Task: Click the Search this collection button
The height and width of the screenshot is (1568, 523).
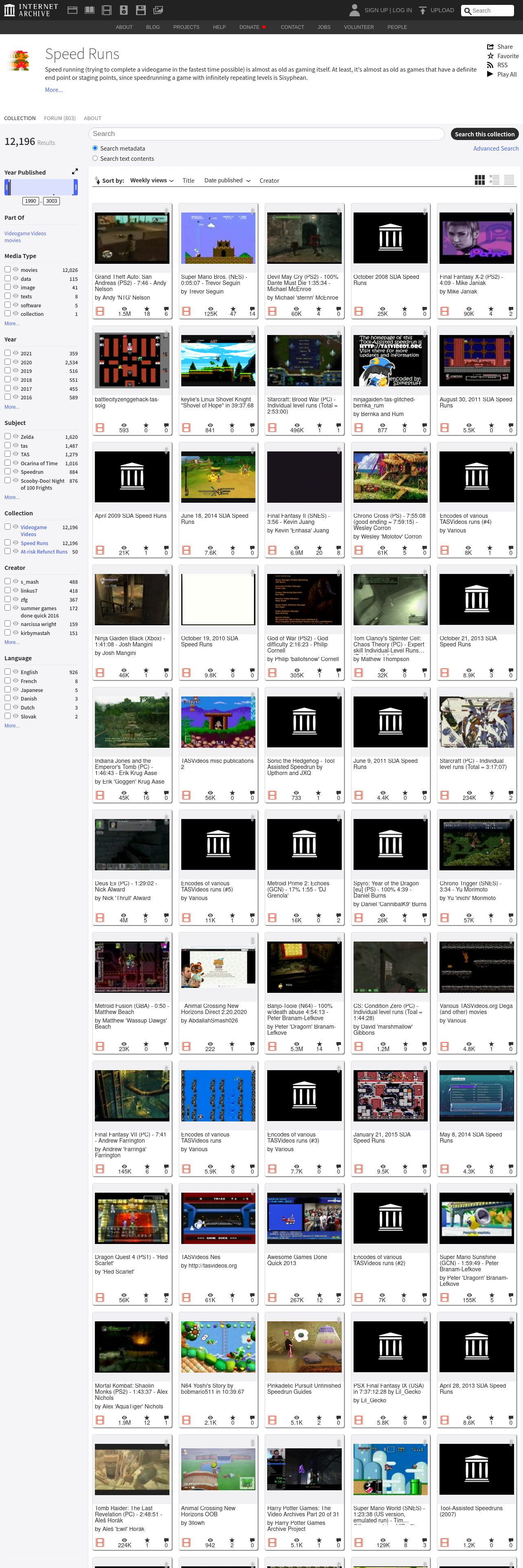Action: pos(485,134)
